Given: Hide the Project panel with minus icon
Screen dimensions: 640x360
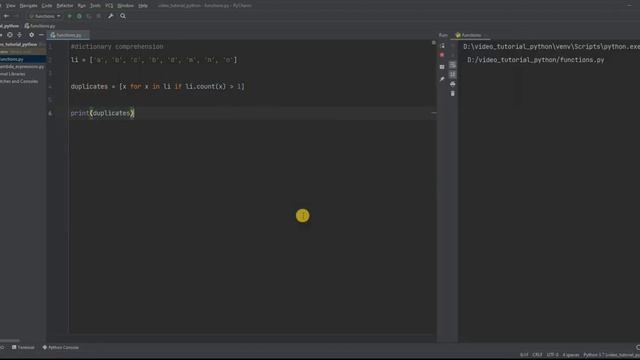Looking at the screenshot, I should coord(41,35).
